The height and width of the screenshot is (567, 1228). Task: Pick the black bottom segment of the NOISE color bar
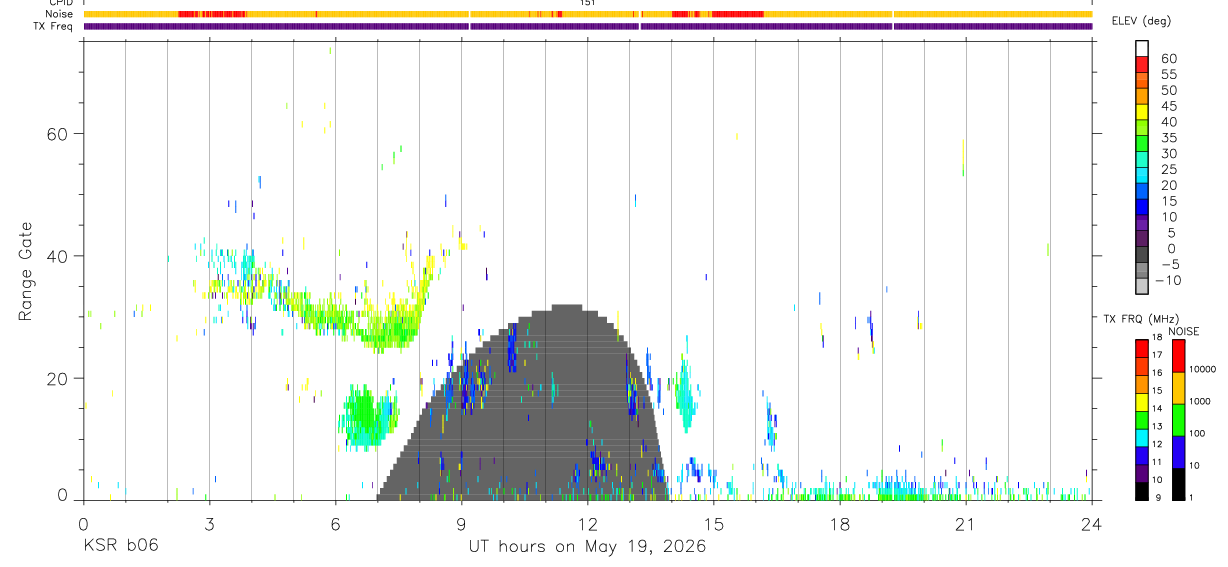tap(1178, 484)
